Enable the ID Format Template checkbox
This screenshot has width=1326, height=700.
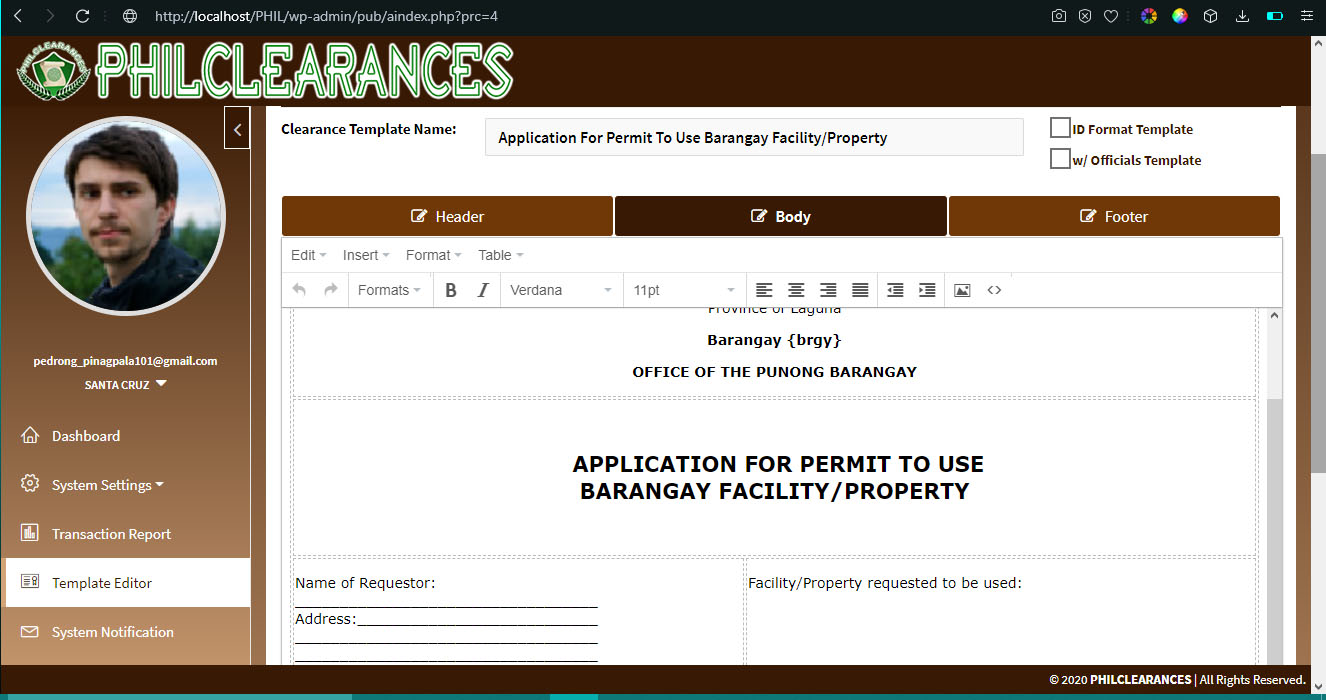coord(1060,128)
